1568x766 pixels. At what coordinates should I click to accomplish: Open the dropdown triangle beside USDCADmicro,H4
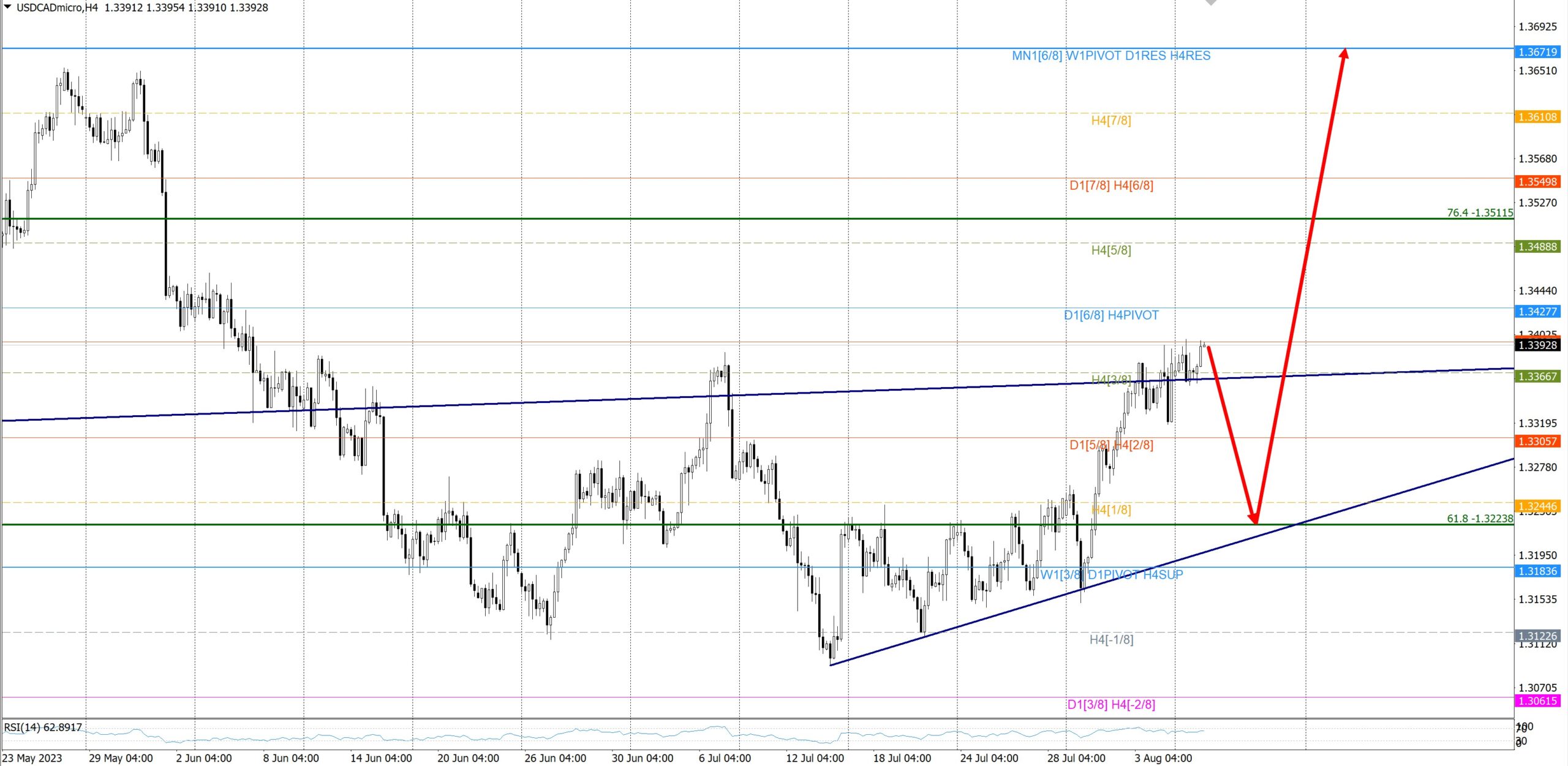(7, 7)
